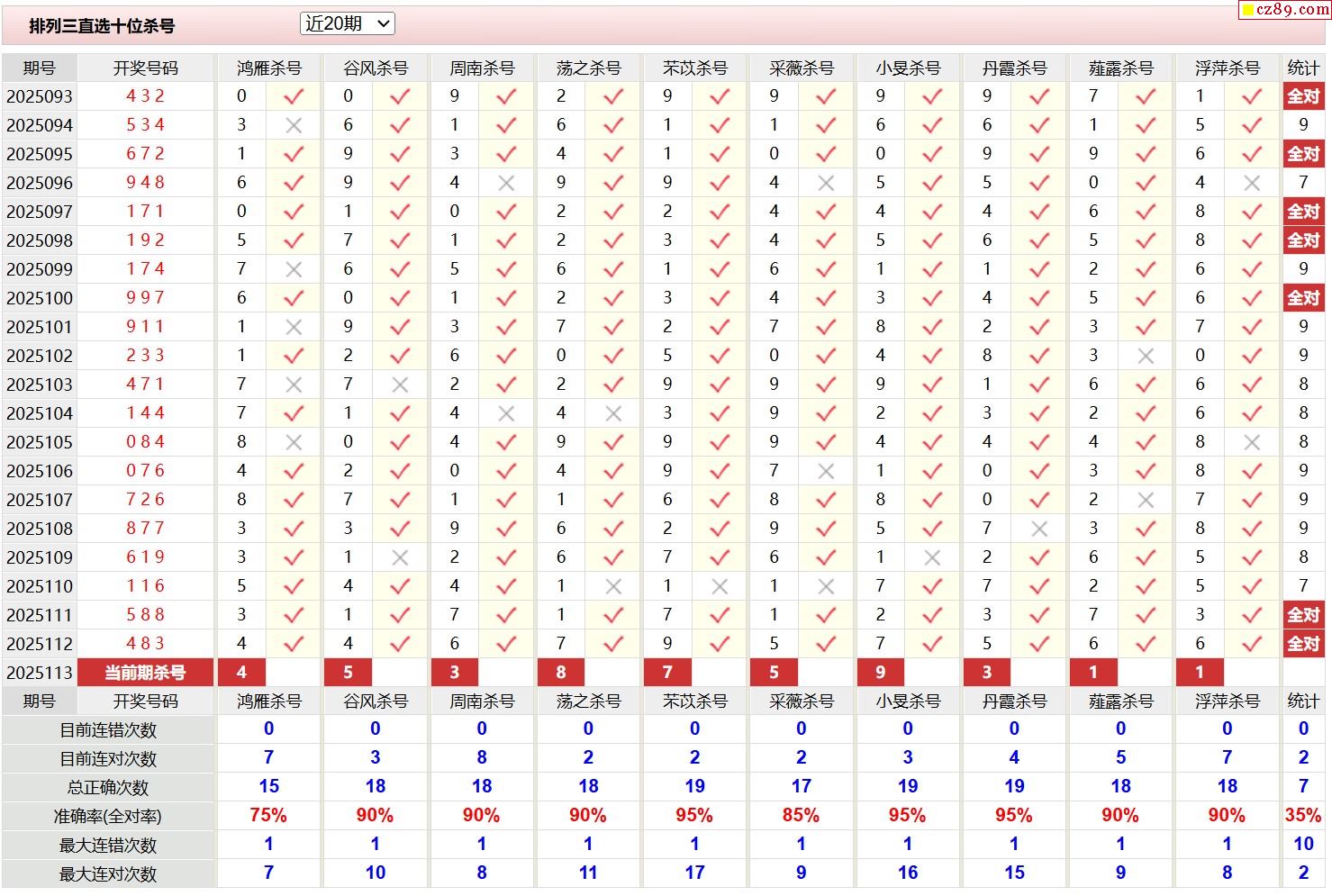
Task: Click the 35% accuracy in 统计 column
Action: (x=1303, y=816)
